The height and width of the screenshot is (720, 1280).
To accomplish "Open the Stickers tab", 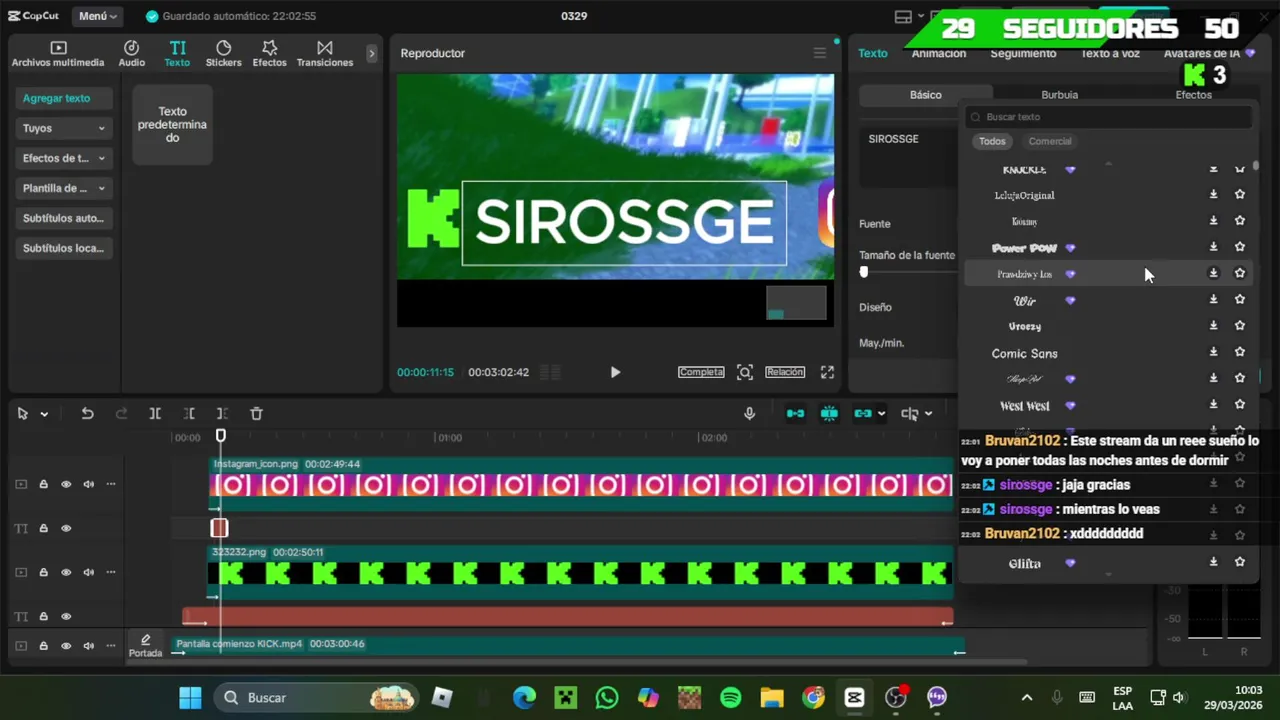I will coord(223,54).
